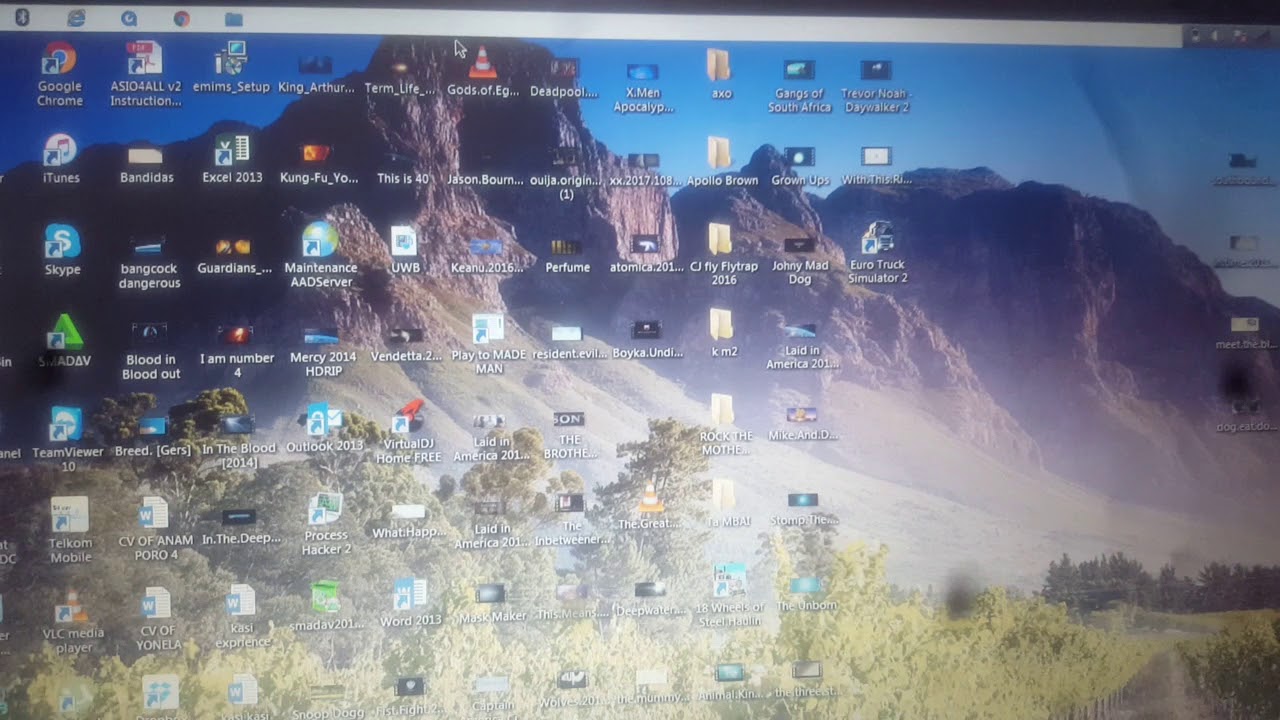Launch the Excel 2013 shortcut
The height and width of the screenshot is (720, 1280).
pyautogui.click(x=232, y=159)
